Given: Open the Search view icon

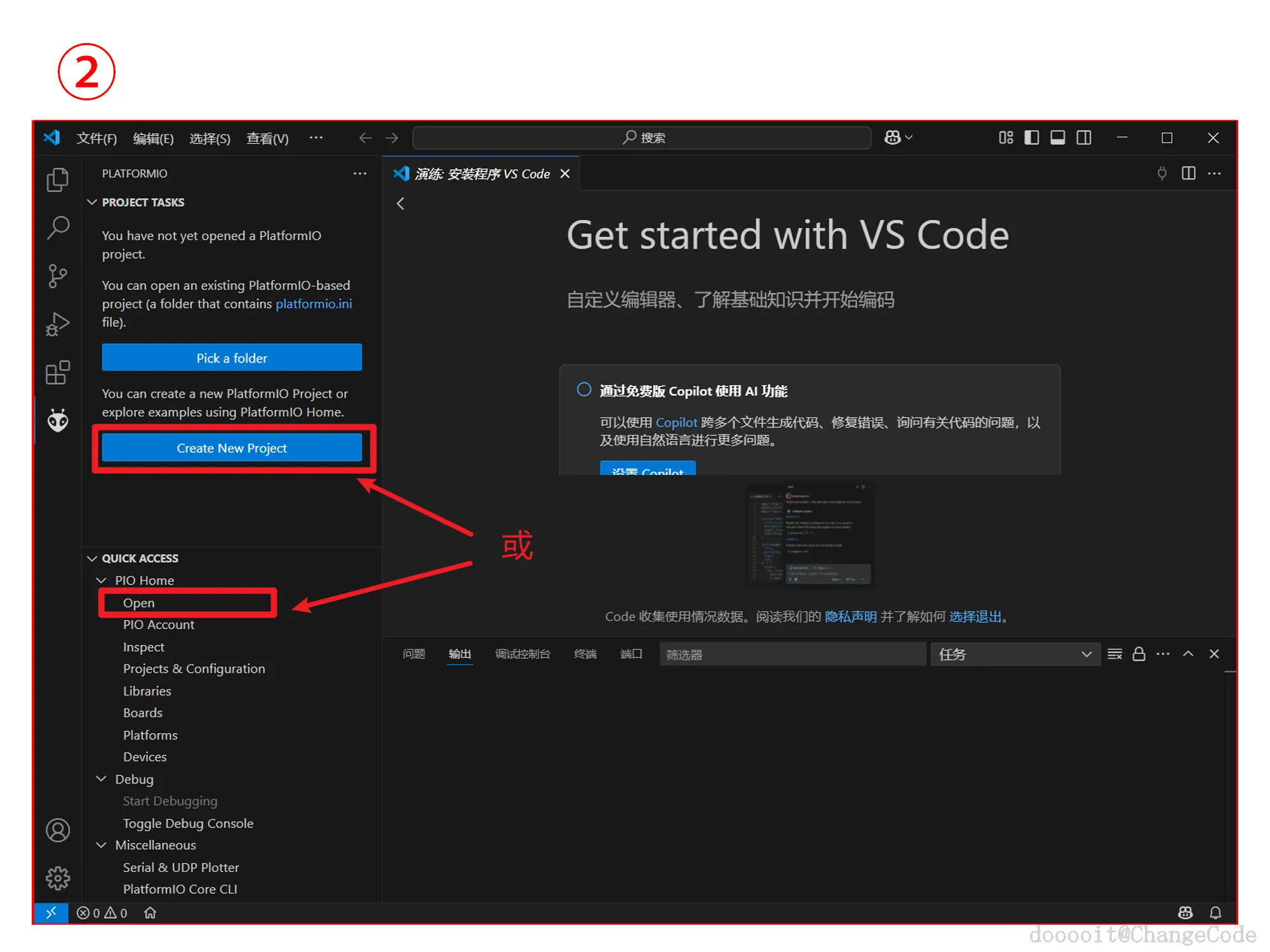Looking at the screenshot, I should pyautogui.click(x=58, y=227).
